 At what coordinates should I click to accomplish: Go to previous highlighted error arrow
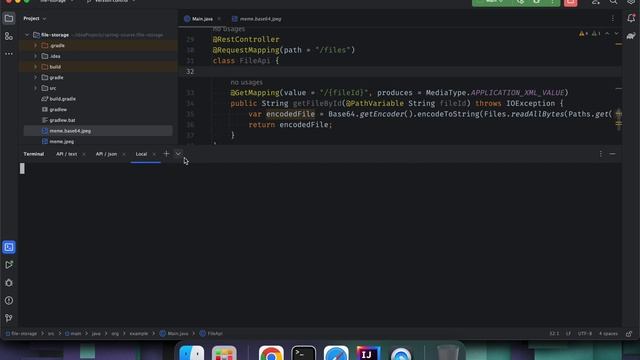(607, 33)
